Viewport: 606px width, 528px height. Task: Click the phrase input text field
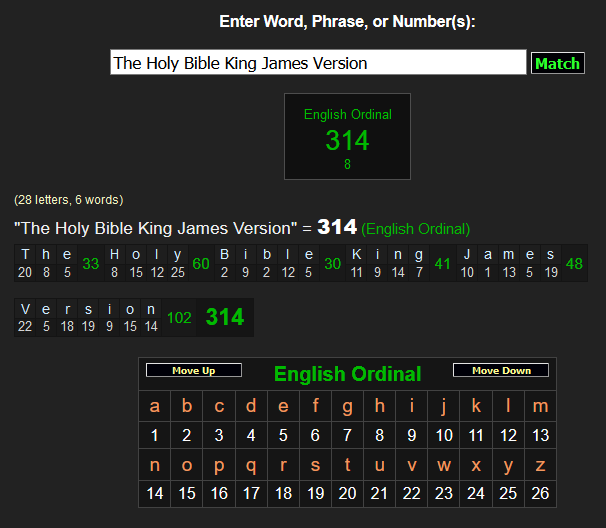pyautogui.click(x=317, y=63)
